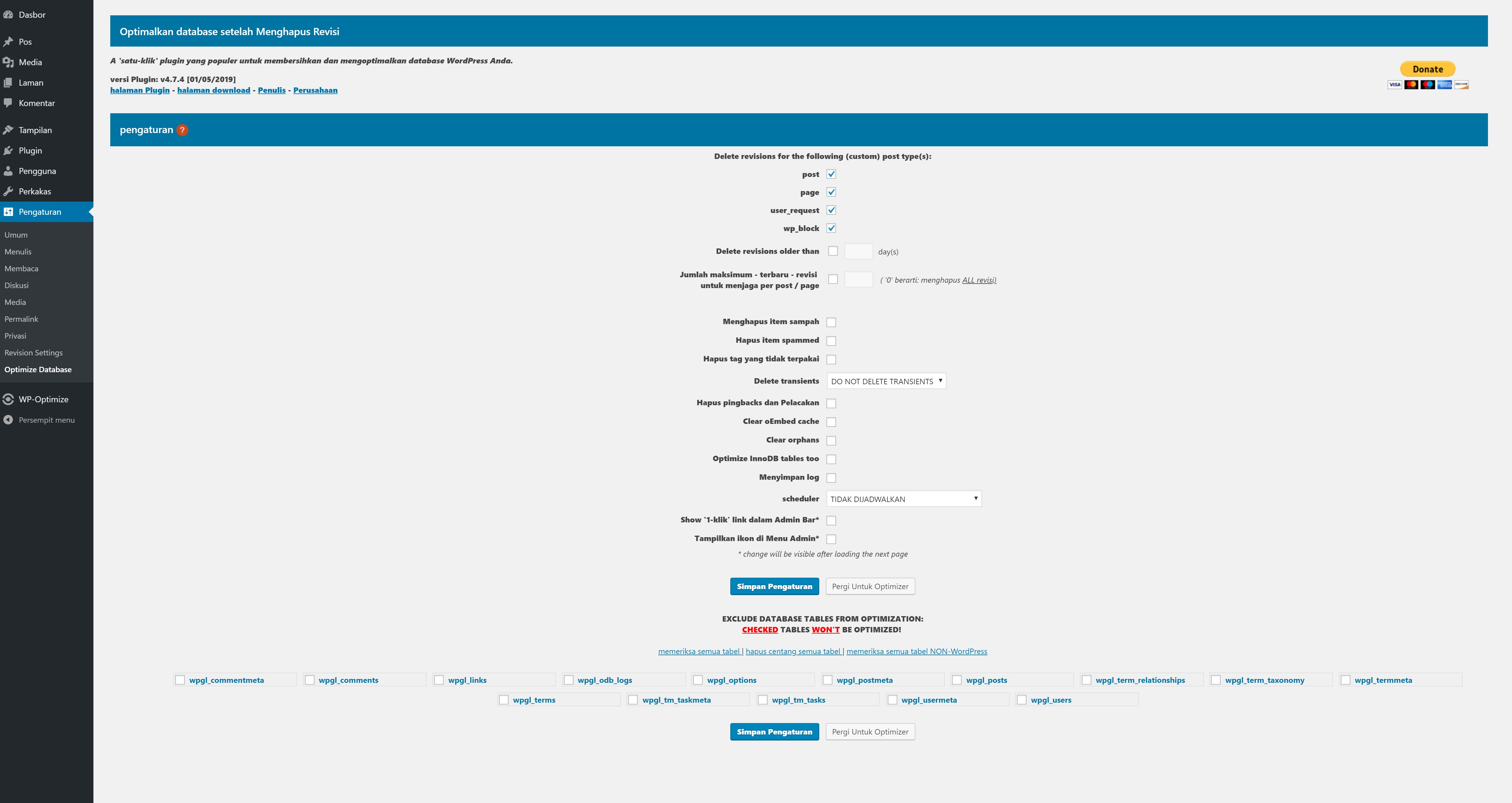The height and width of the screenshot is (803, 1512).
Task: Open Umum settings submenu
Action: [16, 235]
